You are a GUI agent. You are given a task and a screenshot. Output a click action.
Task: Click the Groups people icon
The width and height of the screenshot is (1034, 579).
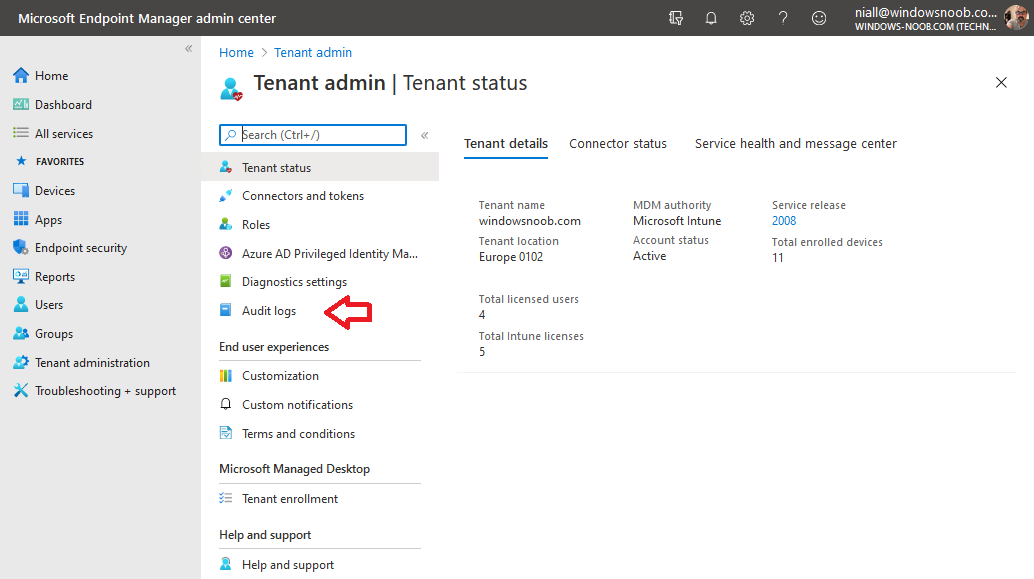(20, 334)
